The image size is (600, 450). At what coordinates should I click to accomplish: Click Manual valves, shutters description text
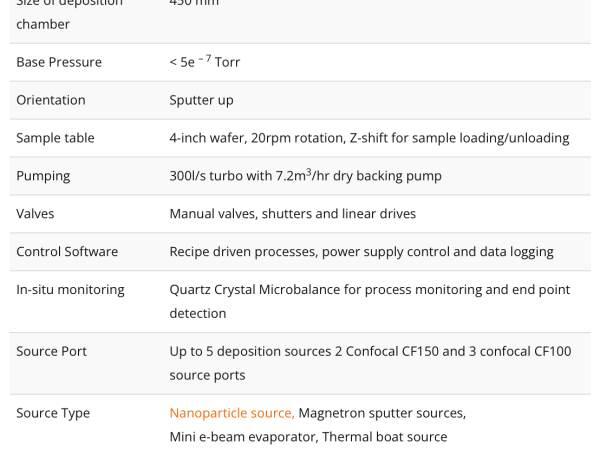pos(293,214)
